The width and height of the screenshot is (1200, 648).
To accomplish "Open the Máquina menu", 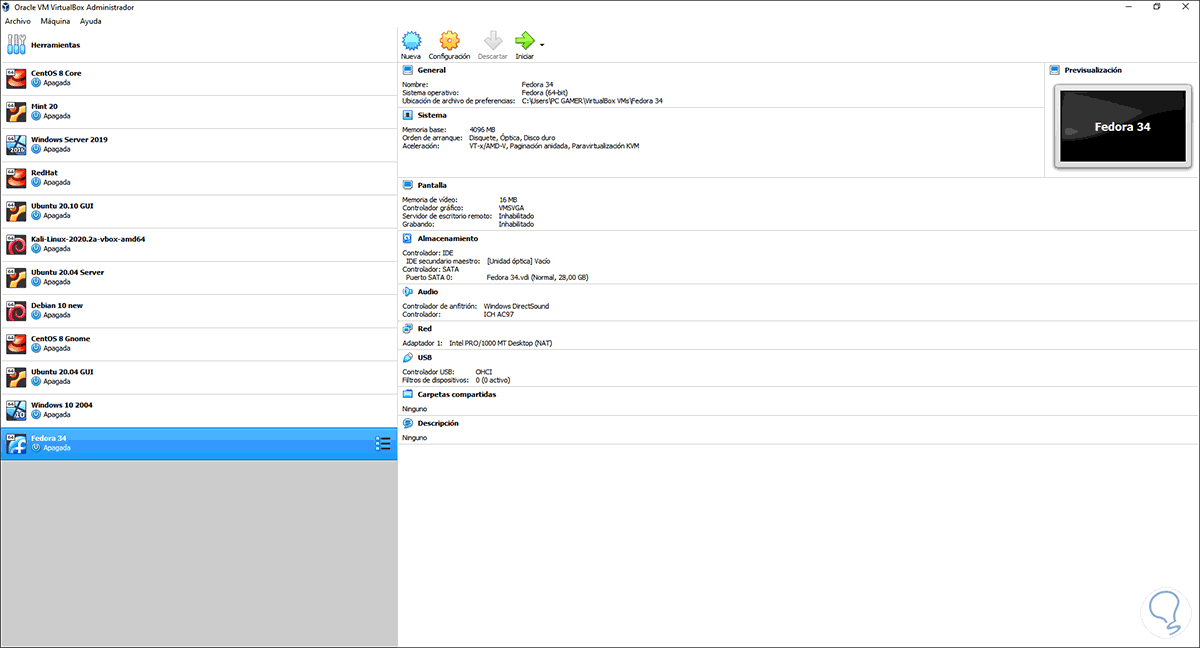I will coord(55,21).
